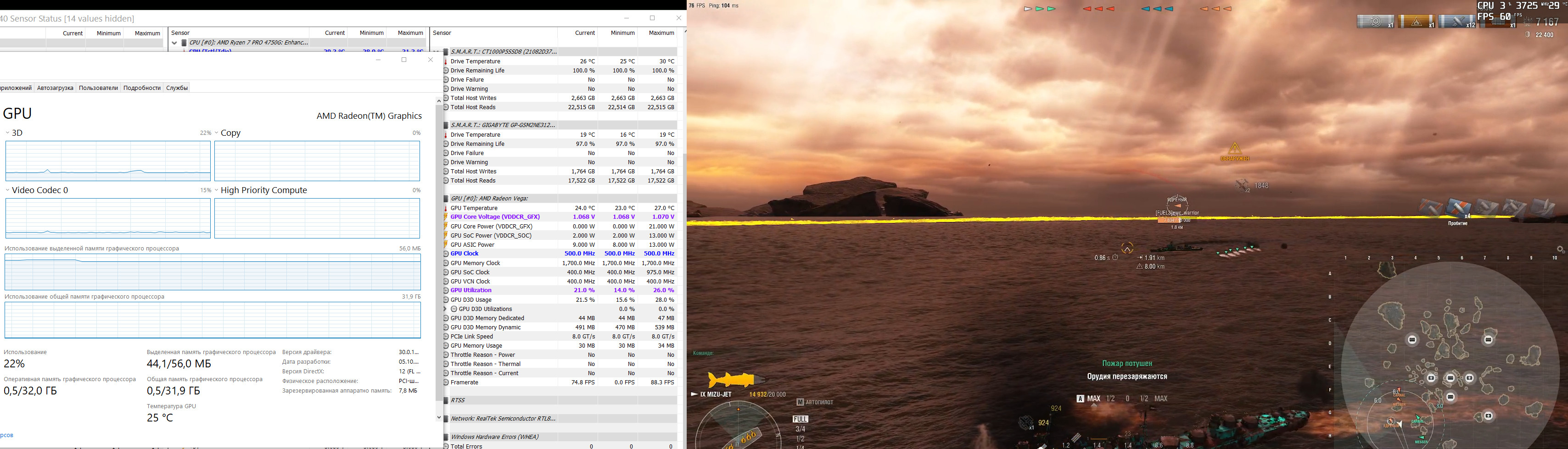The image size is (1568, 449).
Task: Click the 'Ping: 104 ms' readout in the game
Action: 724,6
